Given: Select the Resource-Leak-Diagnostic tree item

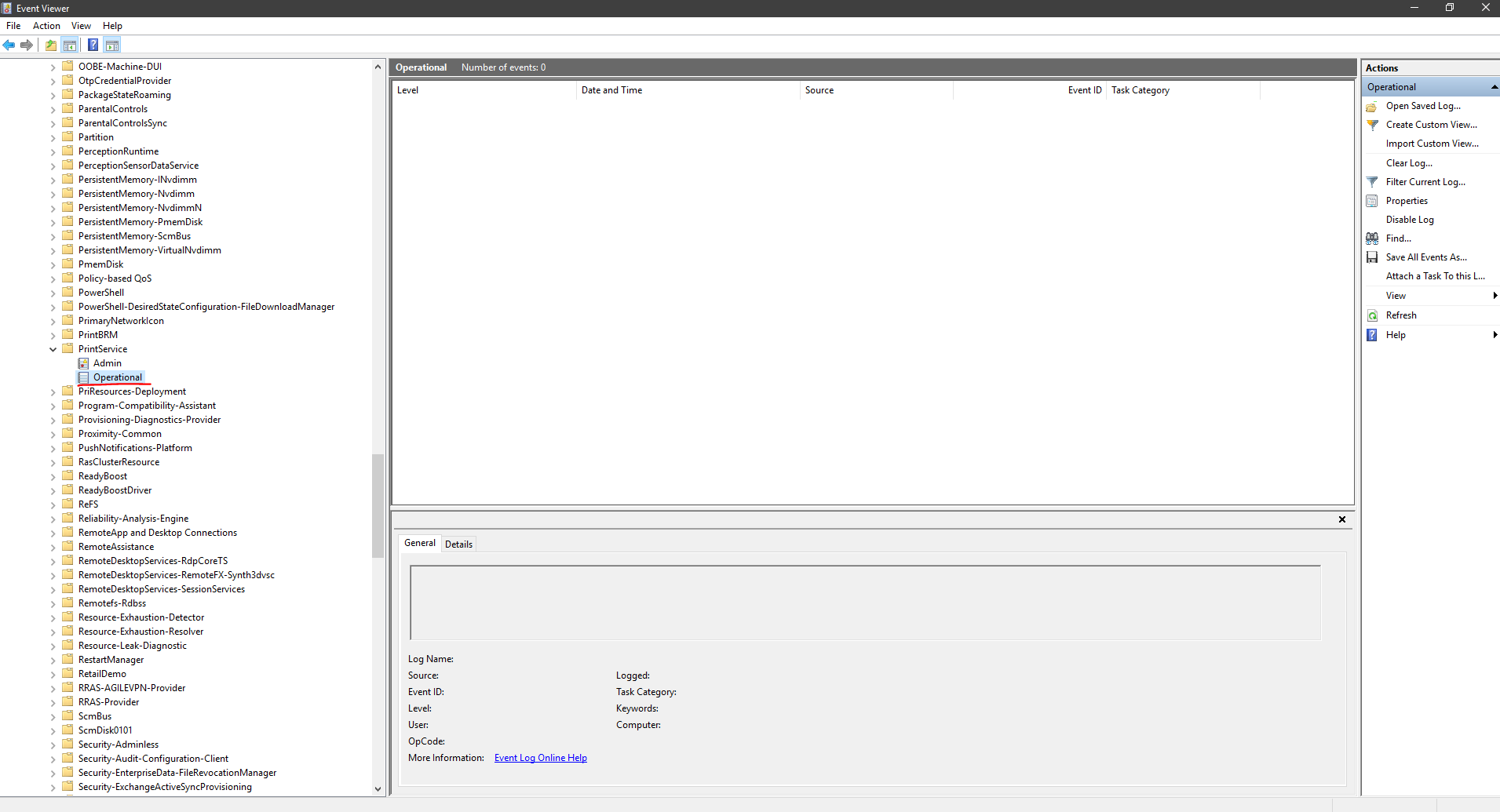Looking at the screenshot, I should (x=133, y=646).
